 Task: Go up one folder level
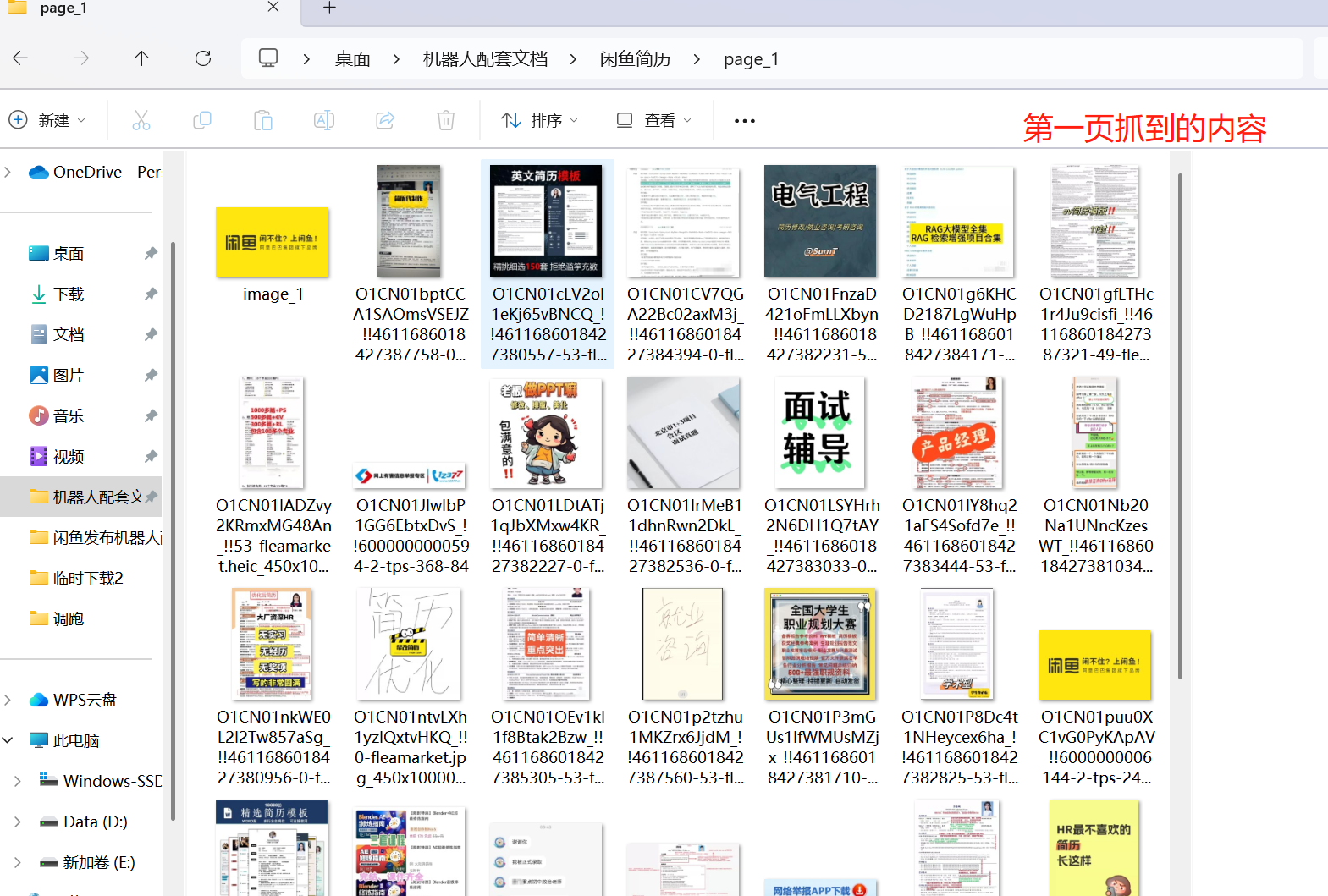(141, 58)
